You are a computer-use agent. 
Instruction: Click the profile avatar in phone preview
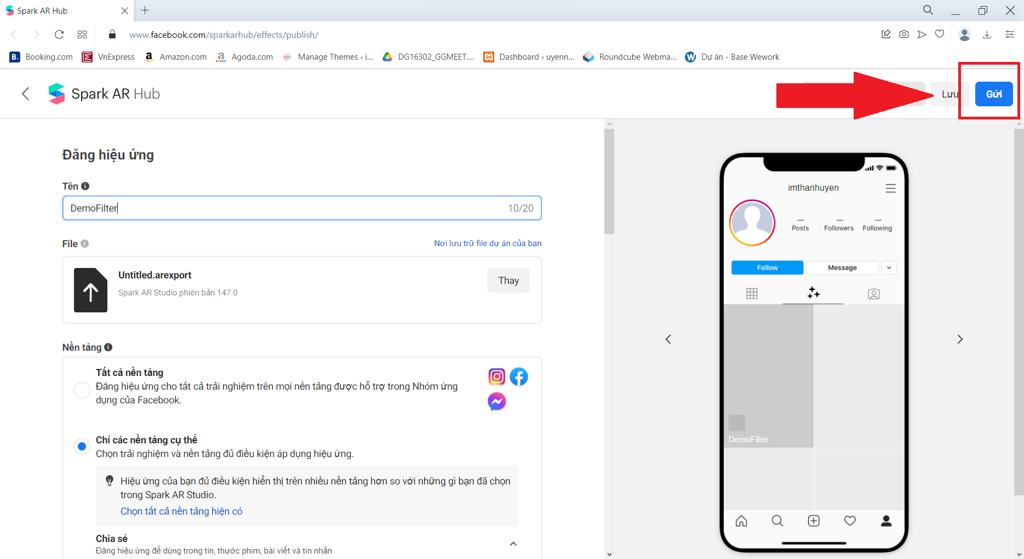click(752, 223)
